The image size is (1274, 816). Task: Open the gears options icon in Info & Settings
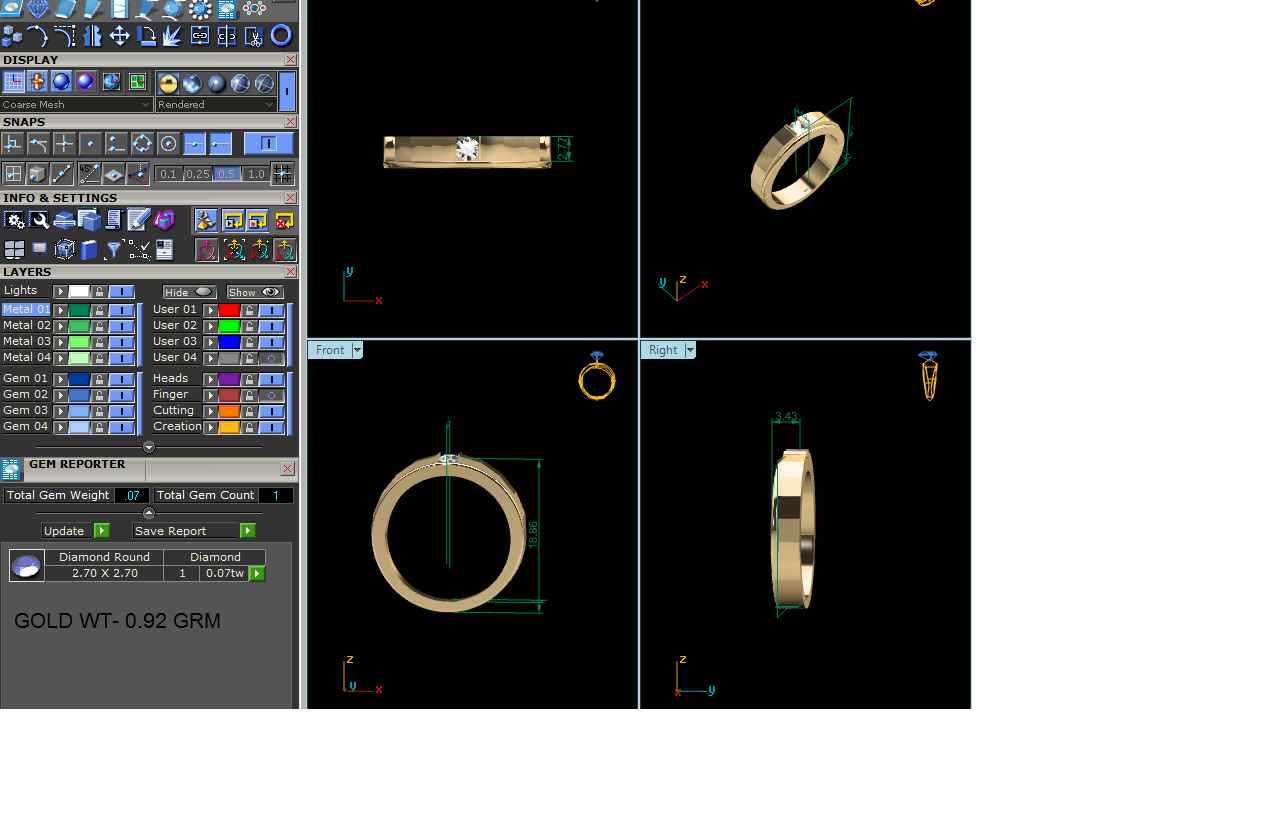pyautogui.click(x=14, y=220)
